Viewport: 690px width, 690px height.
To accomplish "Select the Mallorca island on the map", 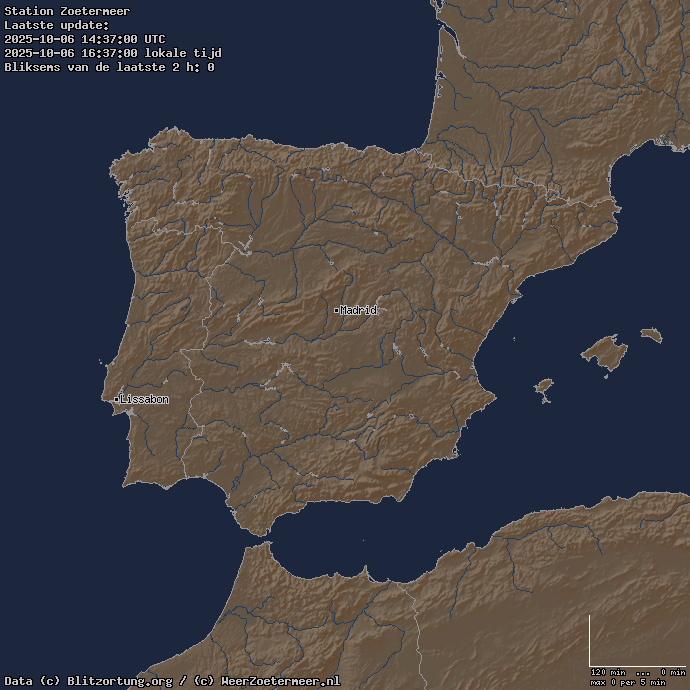I will pyautogui.click(x=605, y=351).
